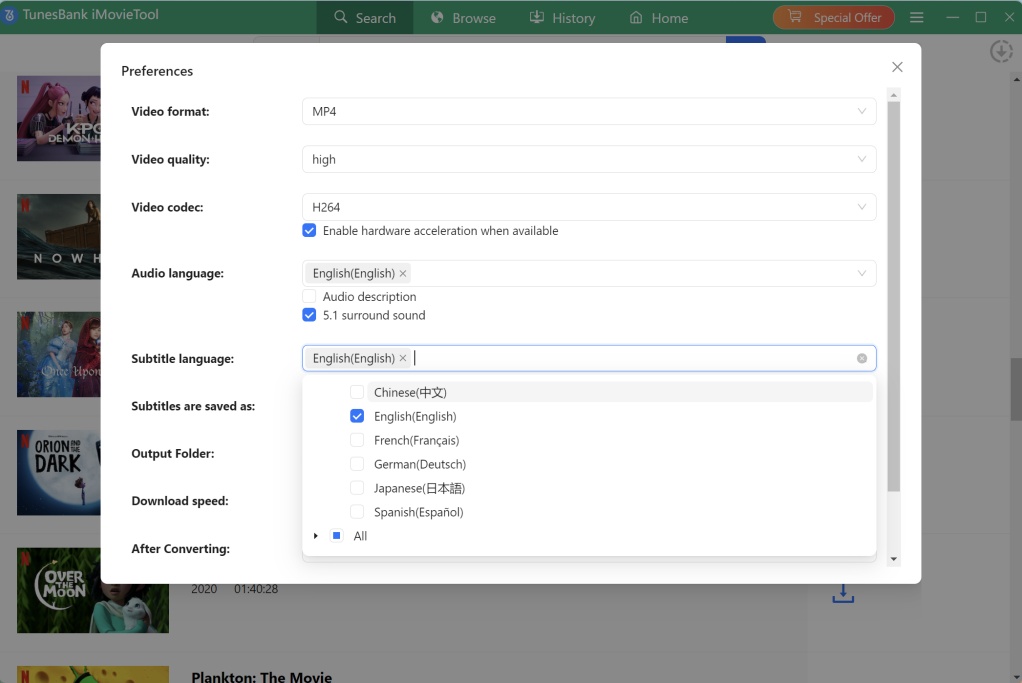Click the Preferences dialog scrollbar
The height and width of the screenshot is (683, 1022).
(894, 300)
